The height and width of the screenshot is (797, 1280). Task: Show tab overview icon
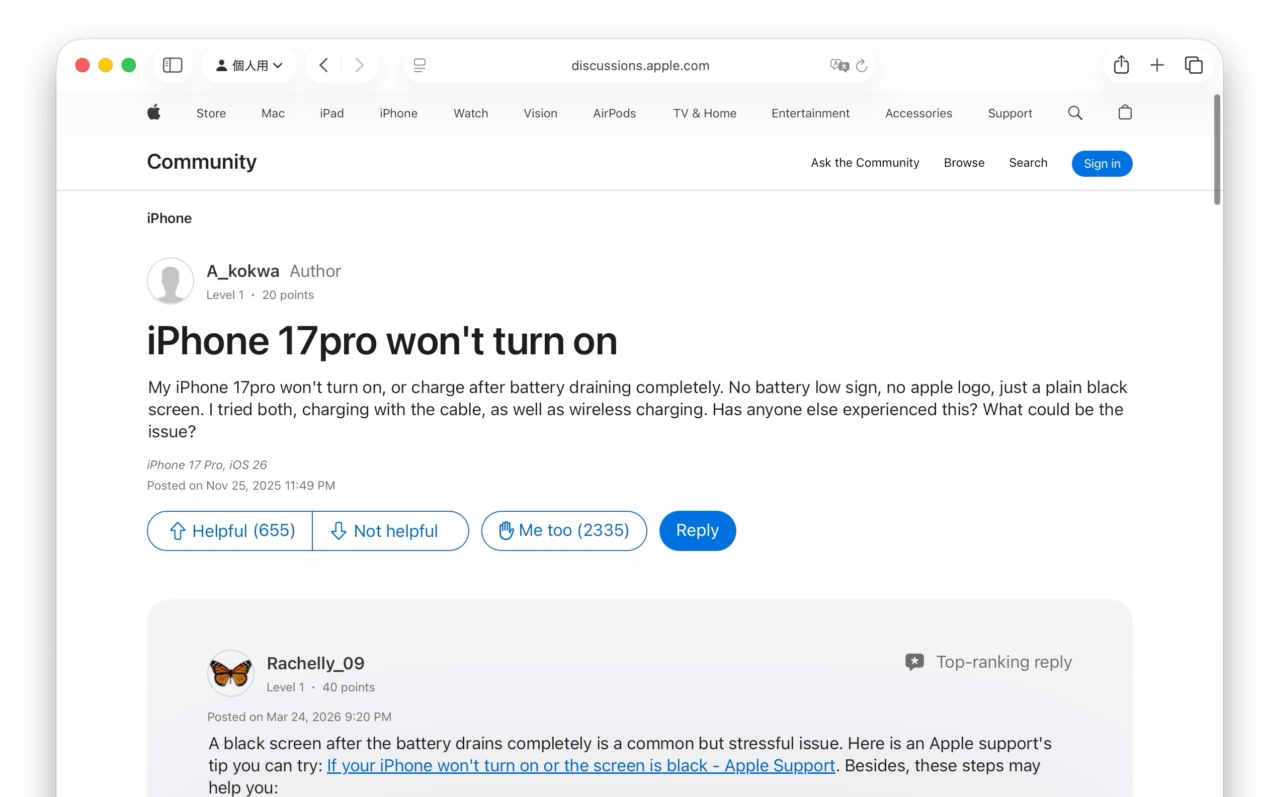[1194, 65]
